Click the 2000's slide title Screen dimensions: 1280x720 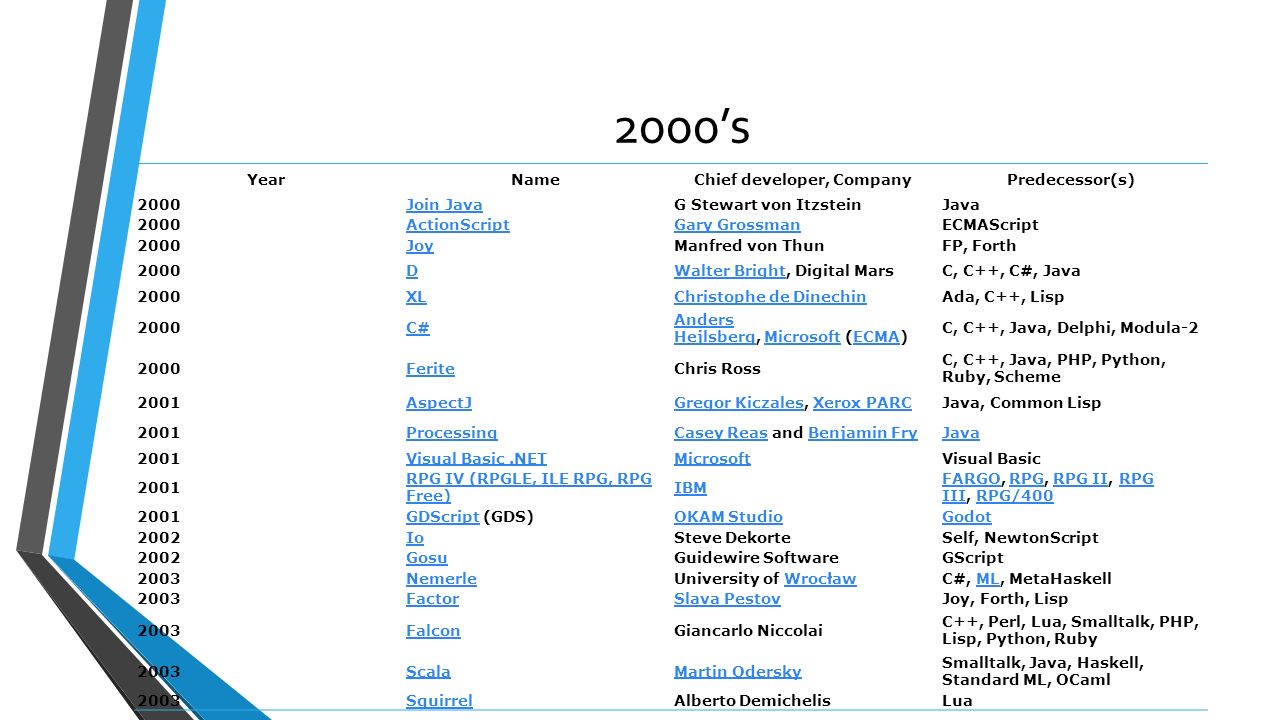[682, 128]
